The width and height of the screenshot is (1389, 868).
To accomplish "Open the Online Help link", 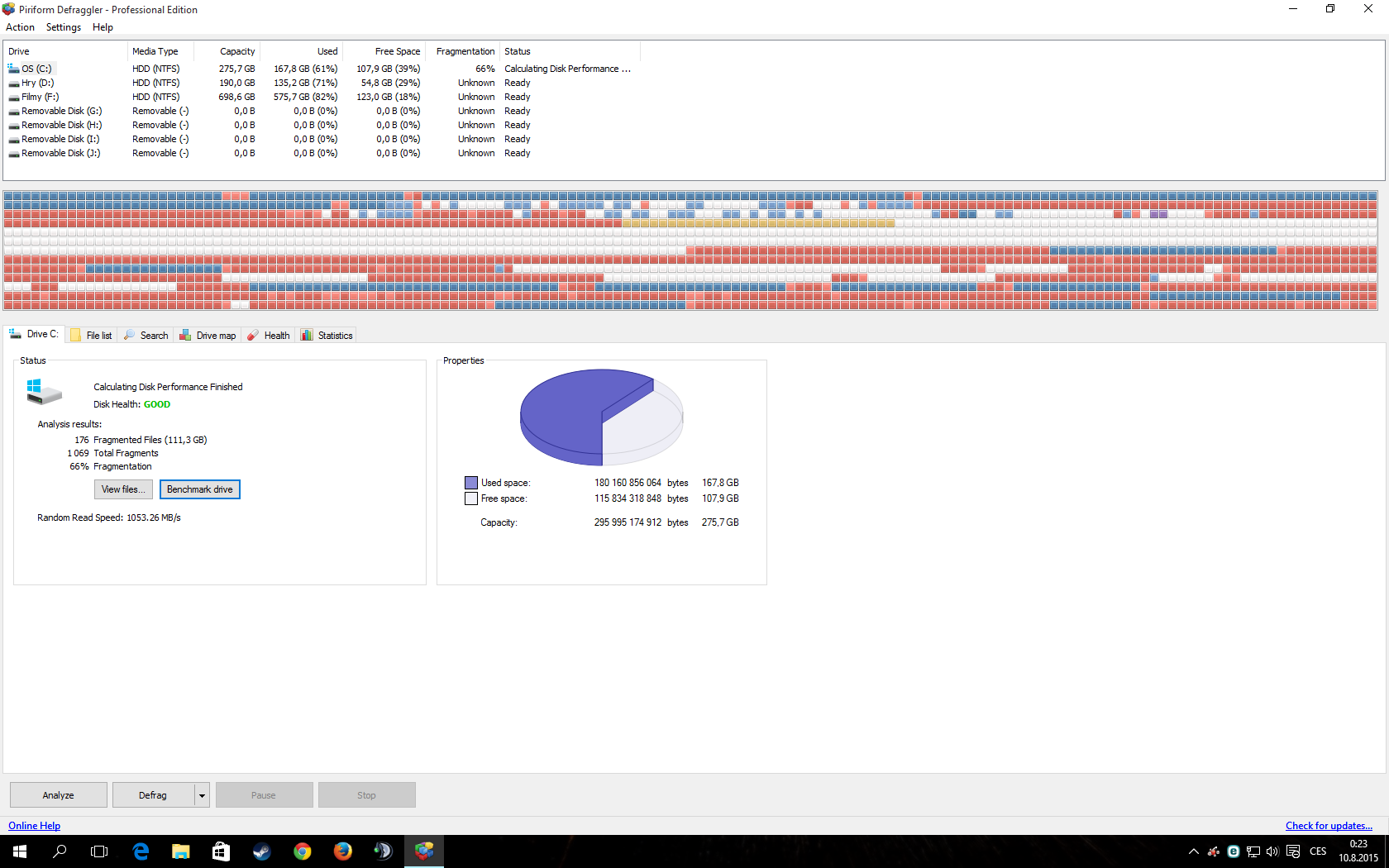I will [x=34, y=826].
